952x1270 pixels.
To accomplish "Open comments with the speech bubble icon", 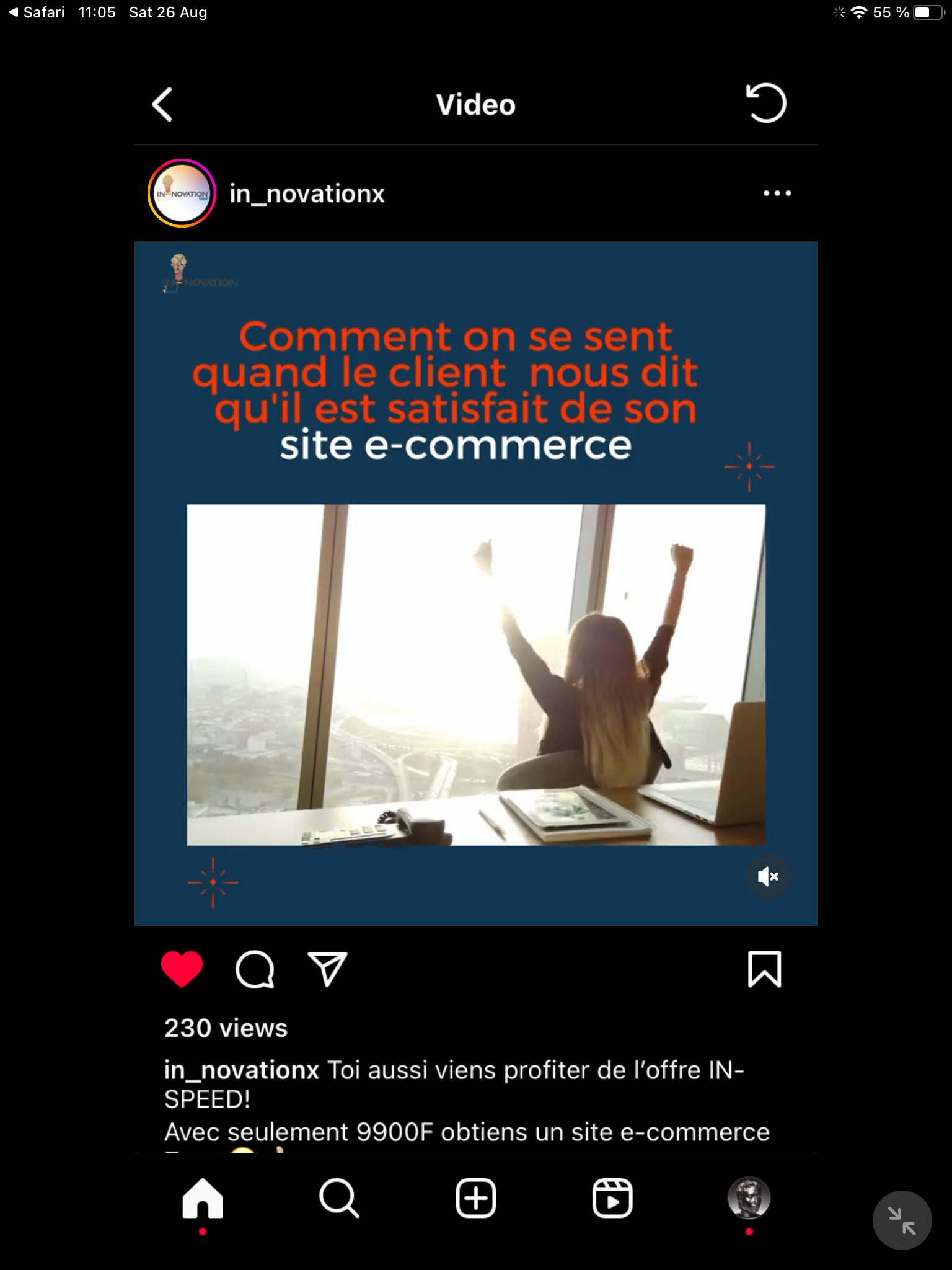I will [x=255, y=969].
